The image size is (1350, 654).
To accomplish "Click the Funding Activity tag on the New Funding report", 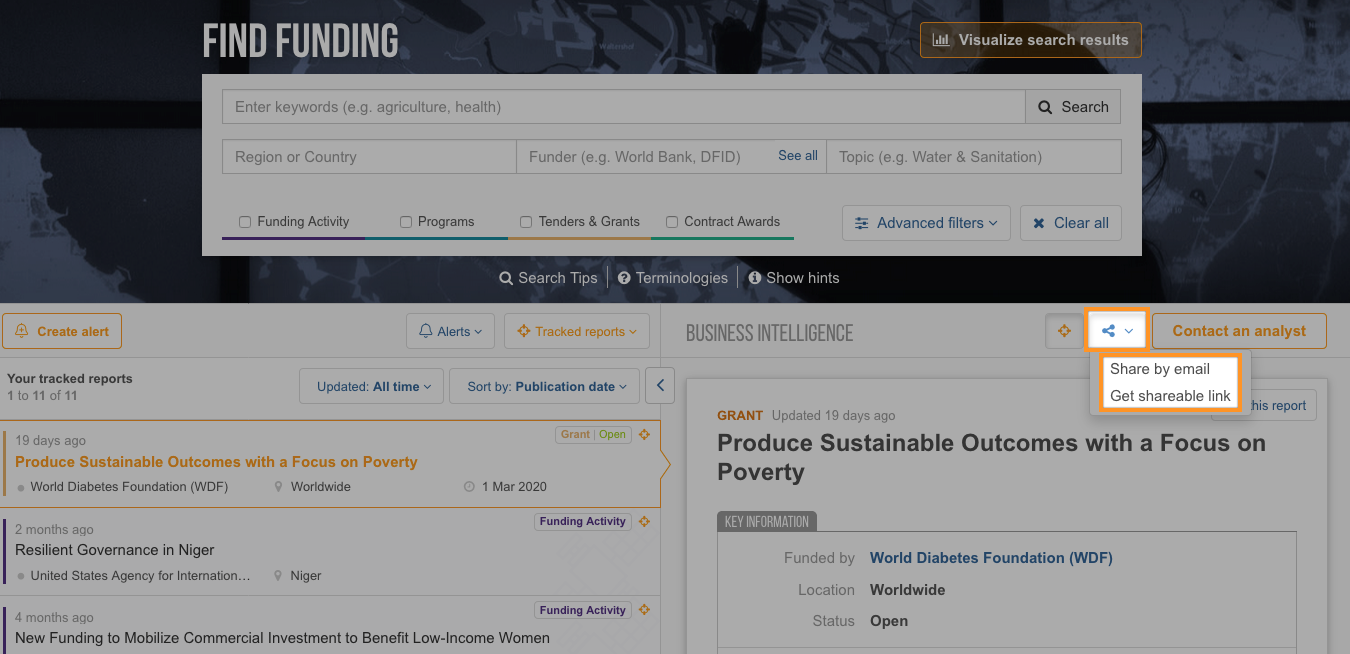I will pos(583,610).
